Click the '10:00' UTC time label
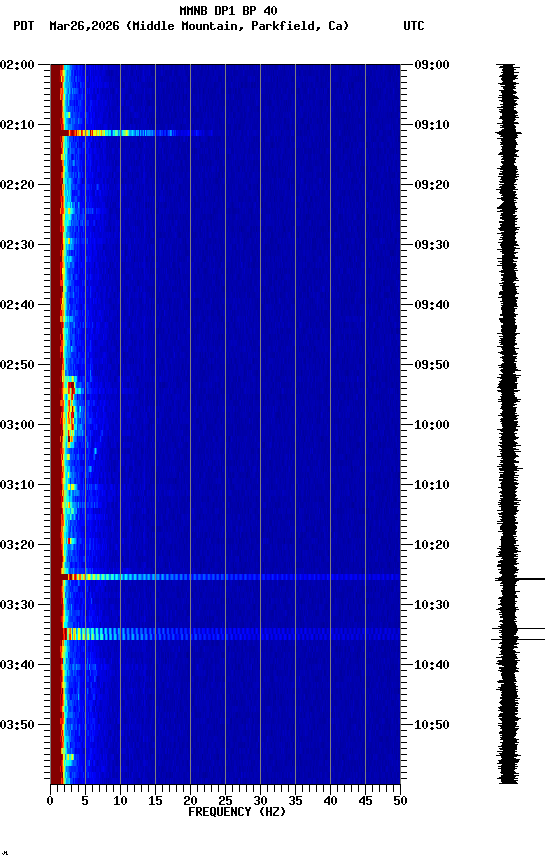This screenshot has height=864, width=552. click(432, 425)
